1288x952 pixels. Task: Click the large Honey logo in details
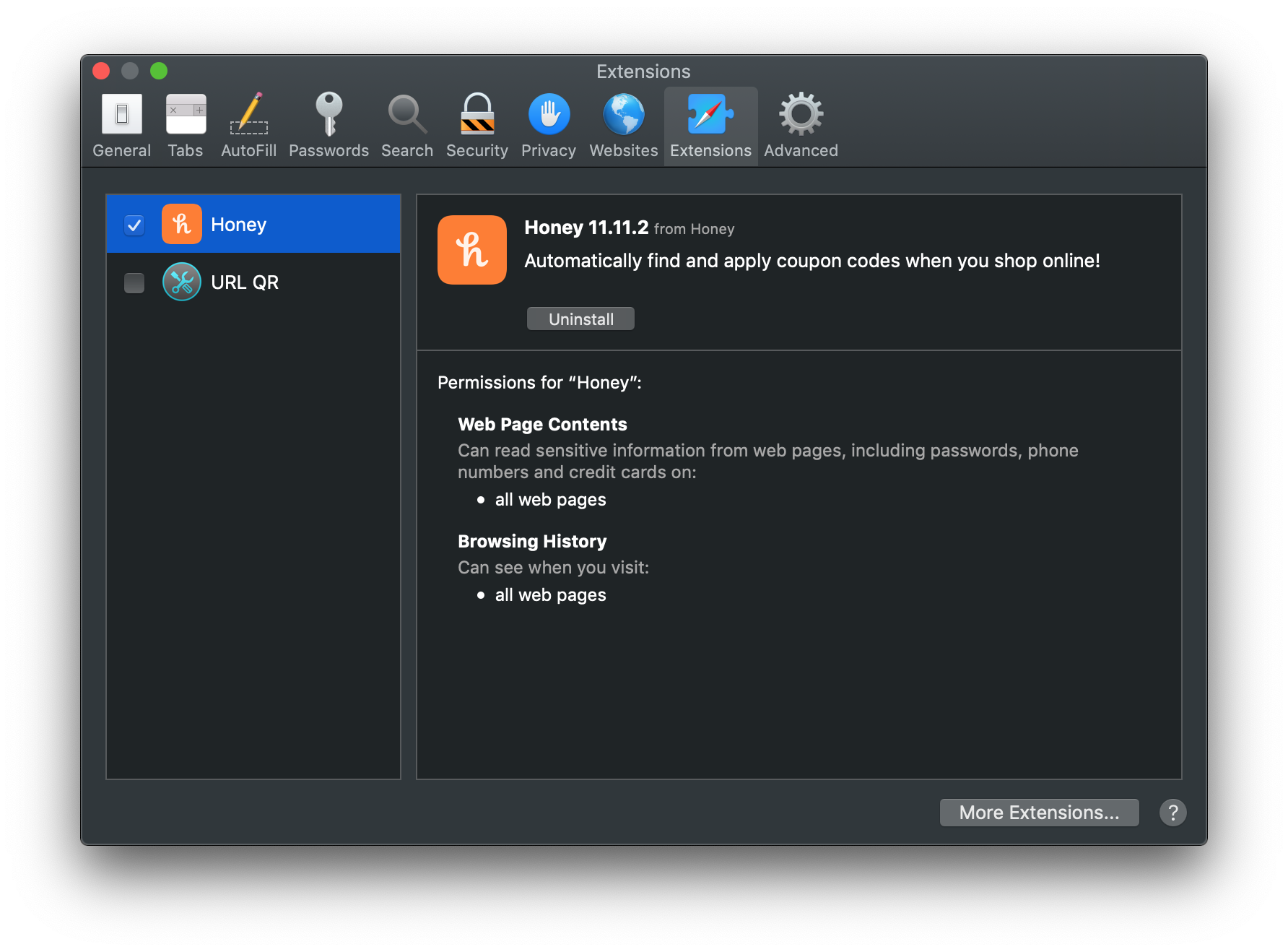point(472,250)
